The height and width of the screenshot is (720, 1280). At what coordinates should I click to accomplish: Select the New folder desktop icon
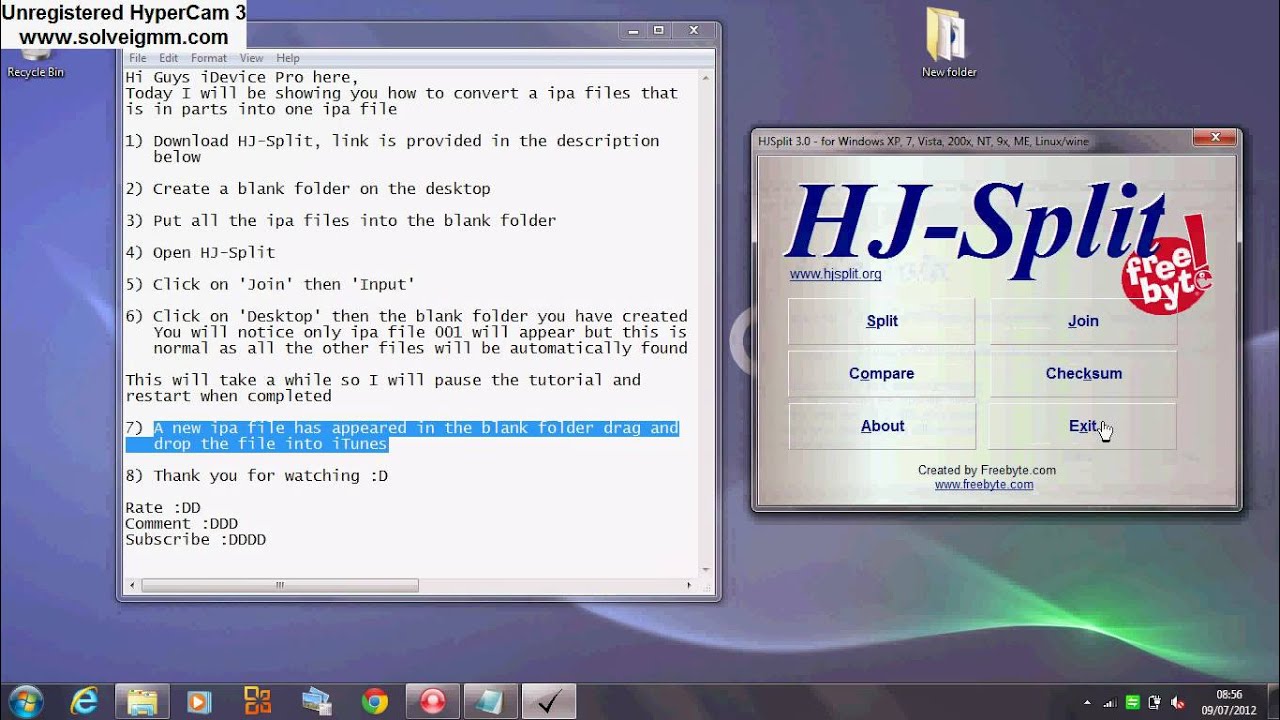click(x=949, y=44)
